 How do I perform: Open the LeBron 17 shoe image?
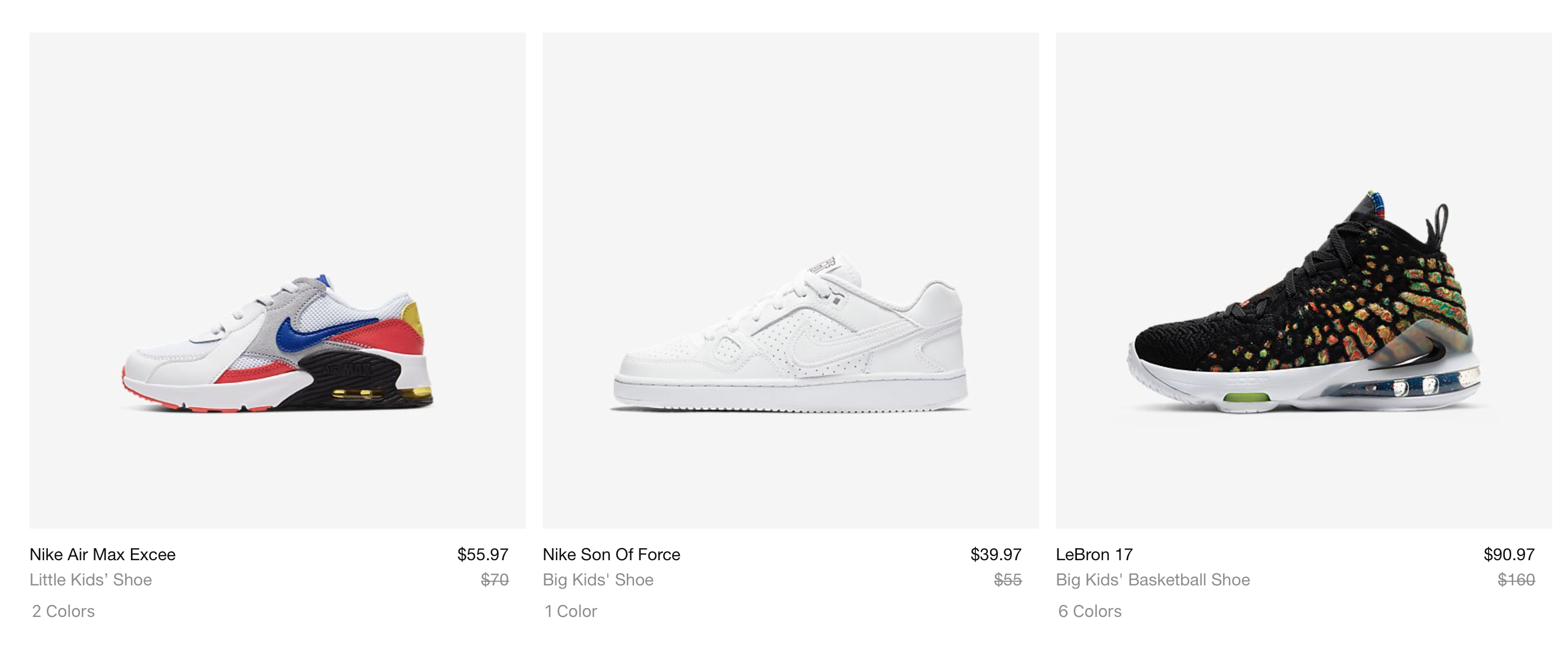tap(1304, 280)
